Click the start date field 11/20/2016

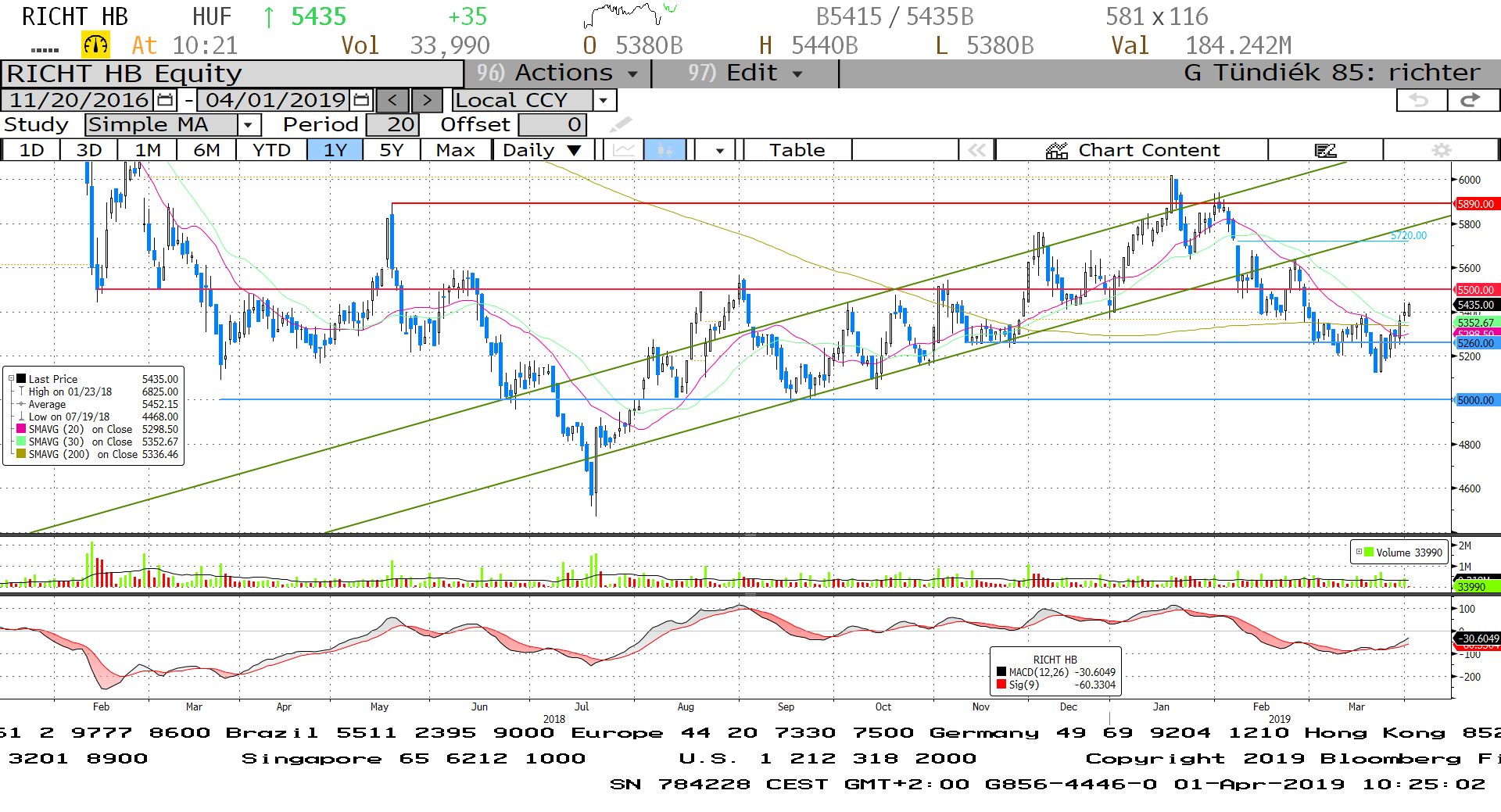click(79, 100)
